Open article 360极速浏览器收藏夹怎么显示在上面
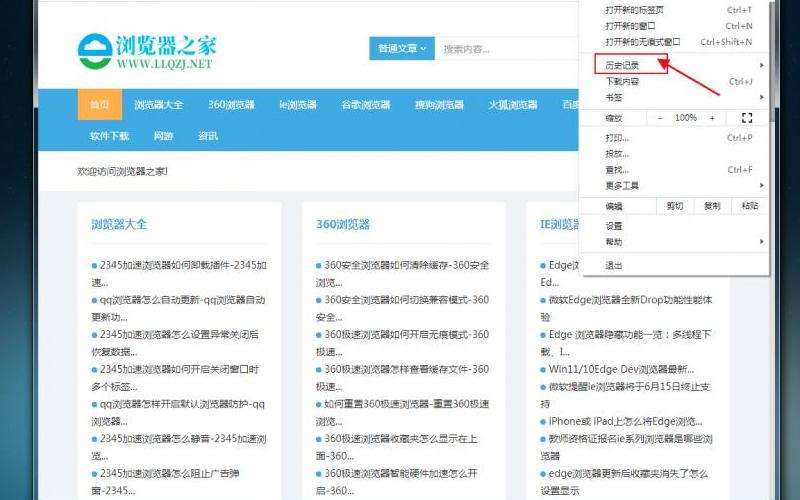Image resolution: width=800 pixels, height=500 pixels. point(397,447)
